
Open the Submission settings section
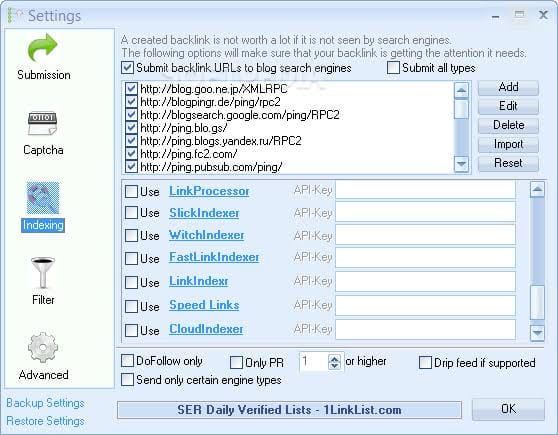tap(43, 57)
